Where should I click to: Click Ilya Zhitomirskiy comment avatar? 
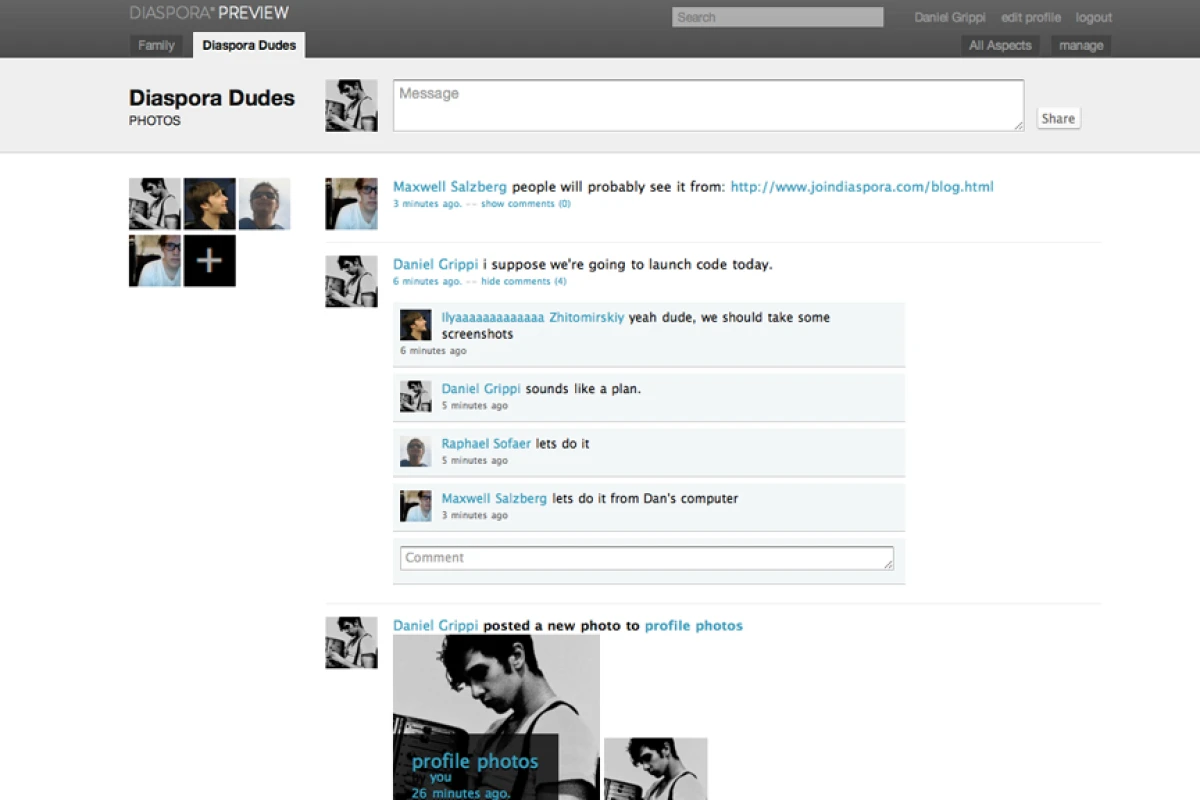pos(416,325)
